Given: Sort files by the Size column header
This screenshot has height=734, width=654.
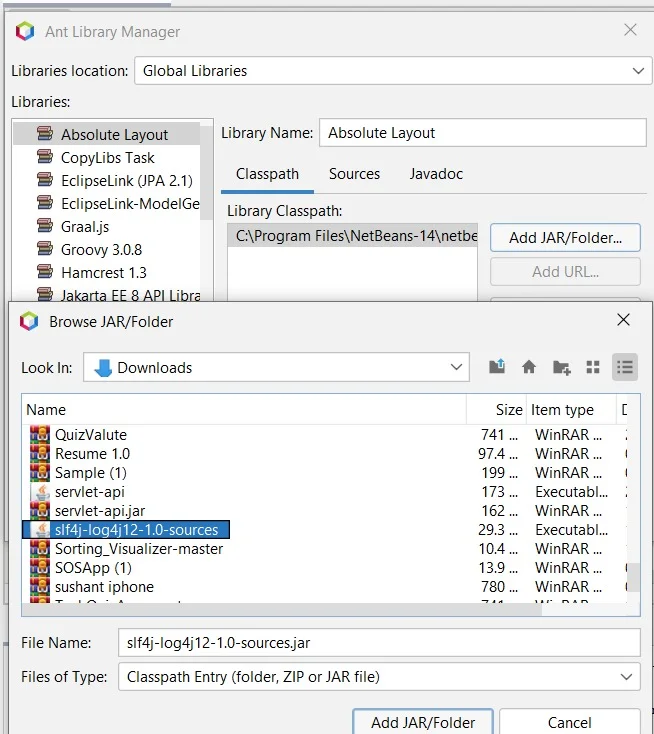Looking at the screenshot, I should click(x=496, y=410).
